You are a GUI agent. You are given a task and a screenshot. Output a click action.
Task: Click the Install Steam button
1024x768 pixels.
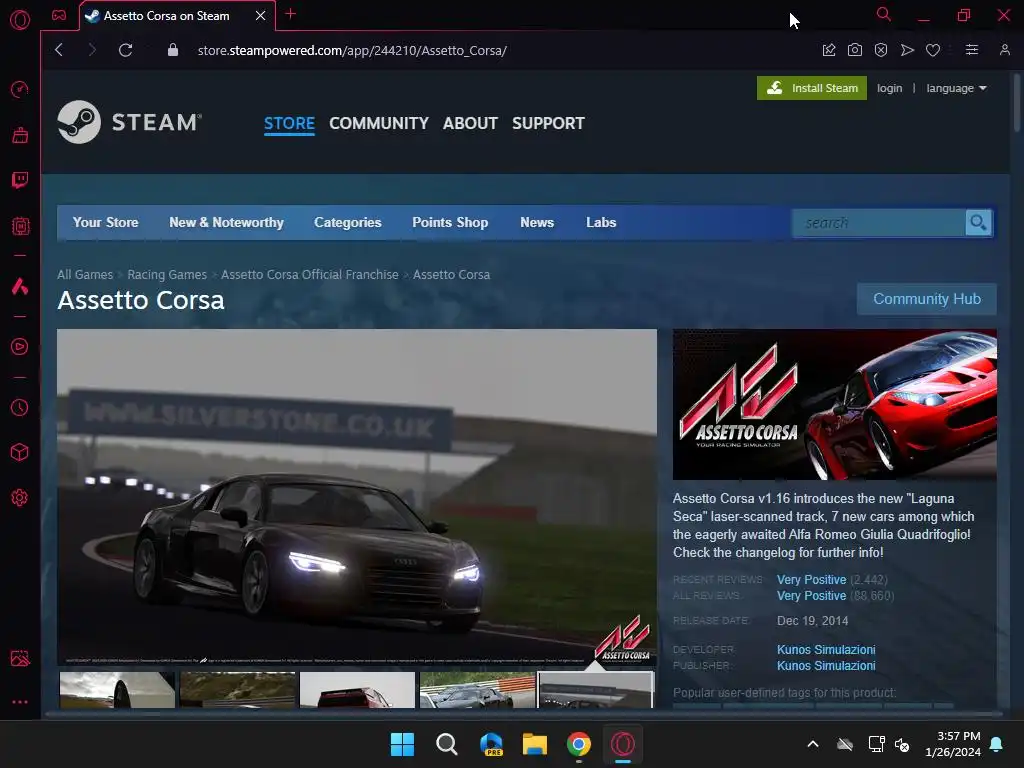tap(812, 88)
